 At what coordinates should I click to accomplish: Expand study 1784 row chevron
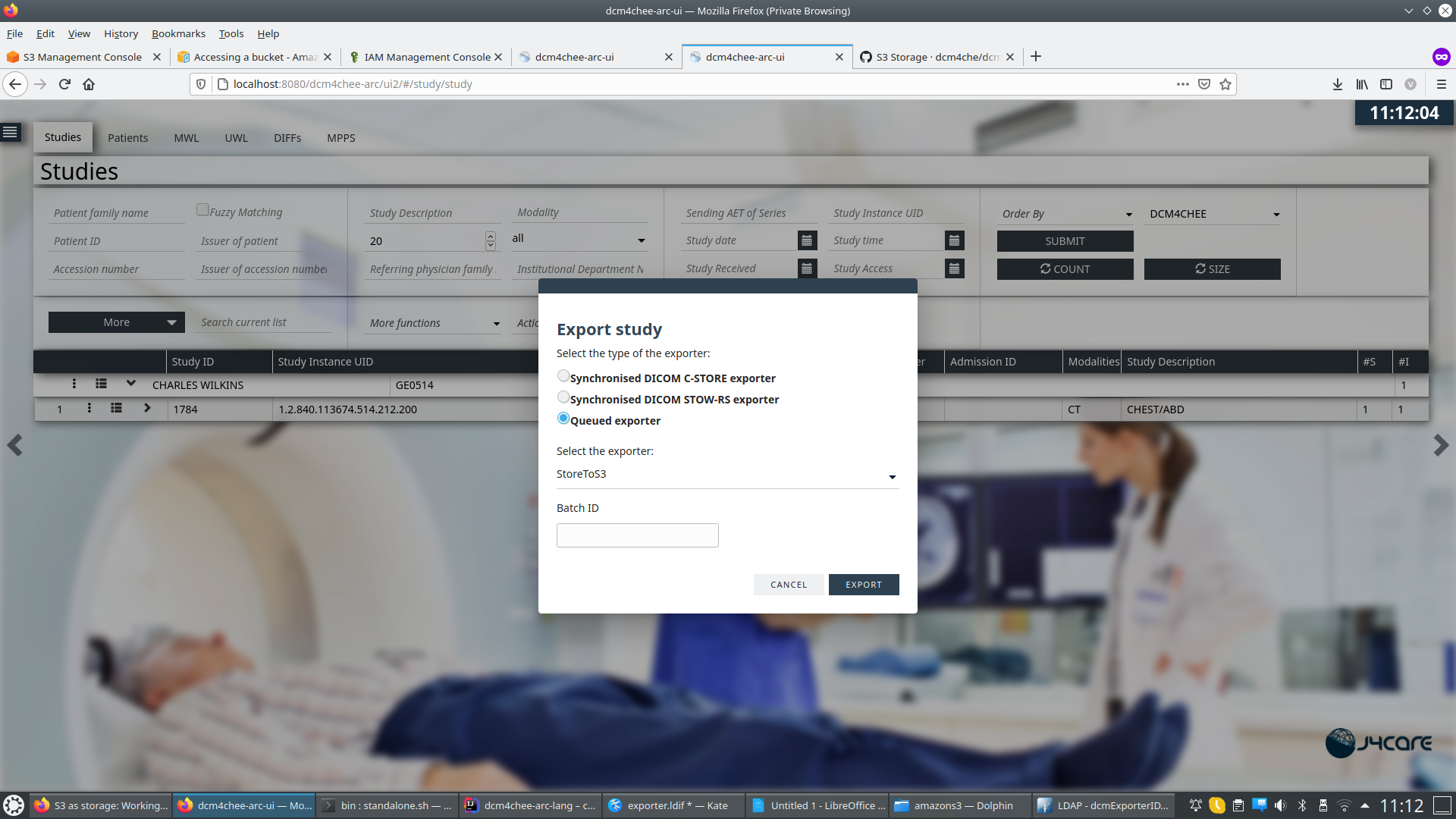[147, 408]
